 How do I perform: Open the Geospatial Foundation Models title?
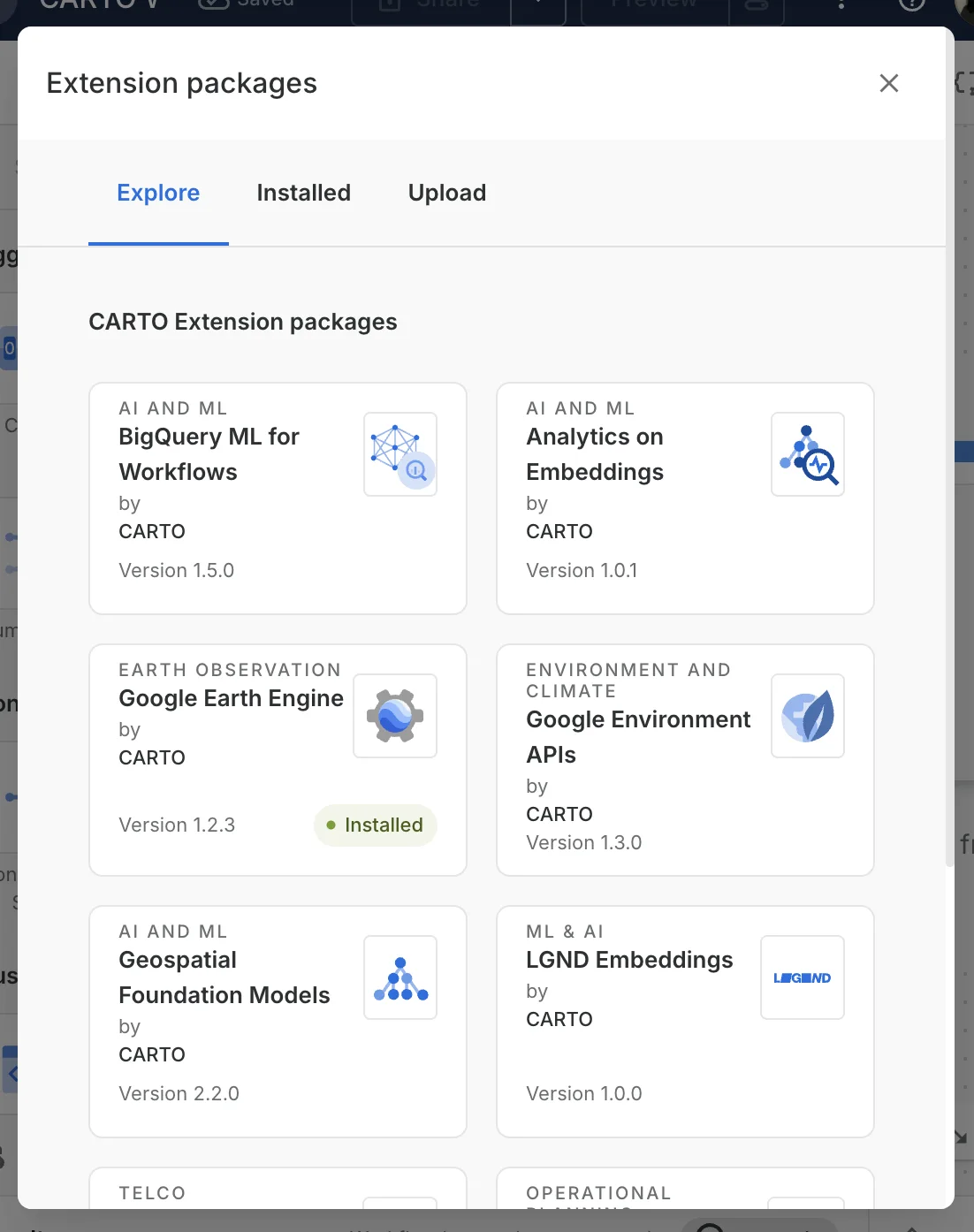224,977
